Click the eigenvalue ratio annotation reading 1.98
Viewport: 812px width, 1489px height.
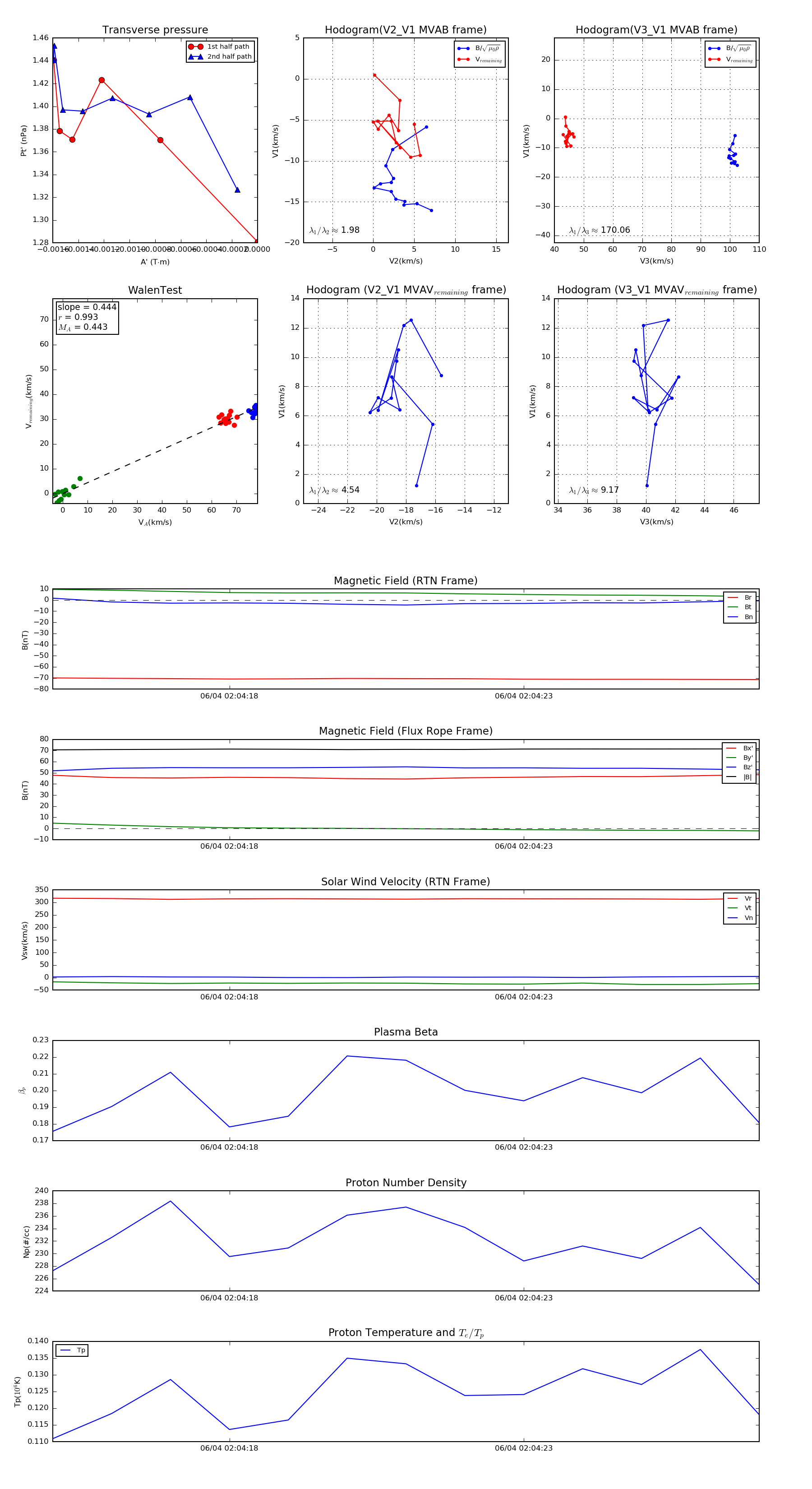(x=335, y=230)
